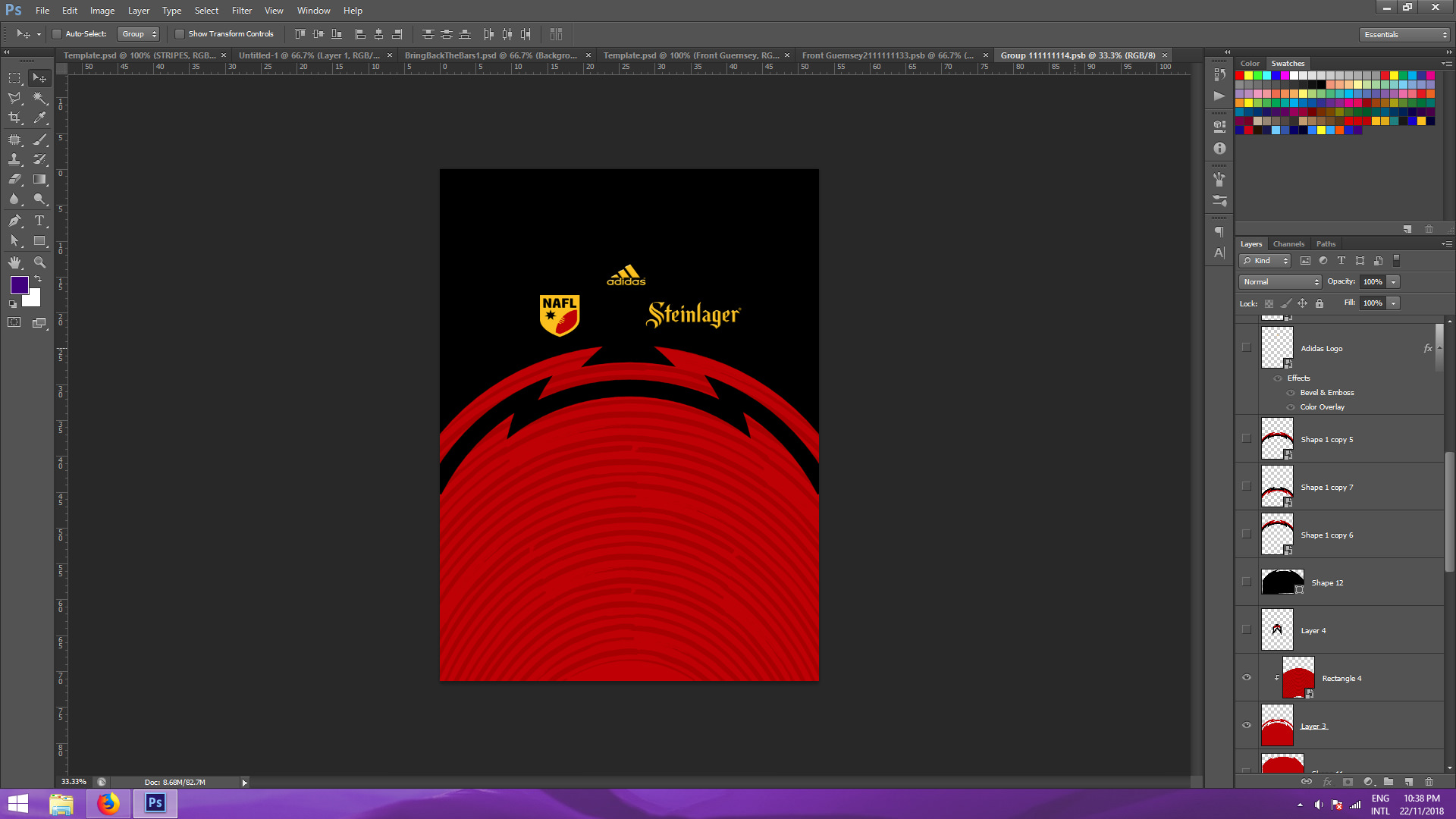Select the Move tool in toolbox
Image resolution: width=1456 pixels, height=819 pixels.
pos(39,78)
